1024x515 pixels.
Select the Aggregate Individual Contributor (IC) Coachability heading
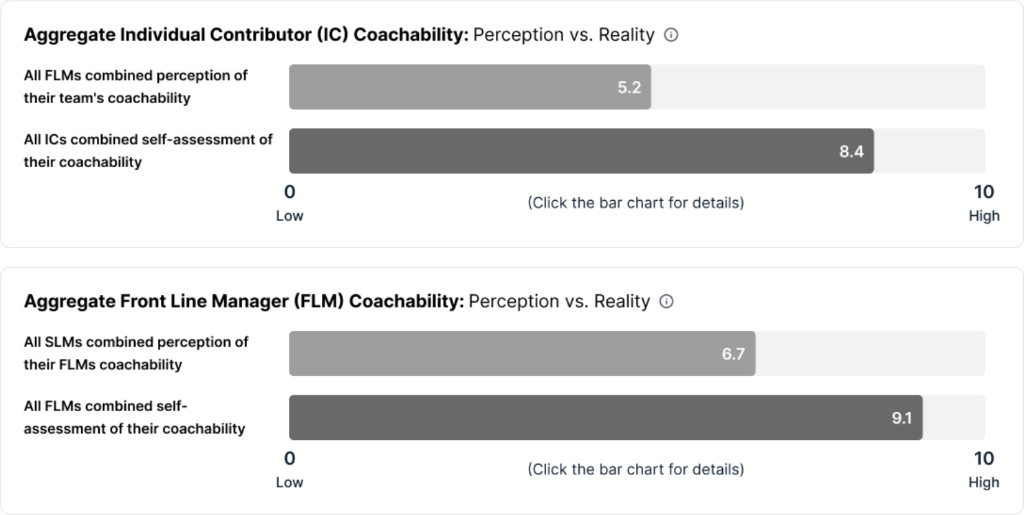point(246,35)
